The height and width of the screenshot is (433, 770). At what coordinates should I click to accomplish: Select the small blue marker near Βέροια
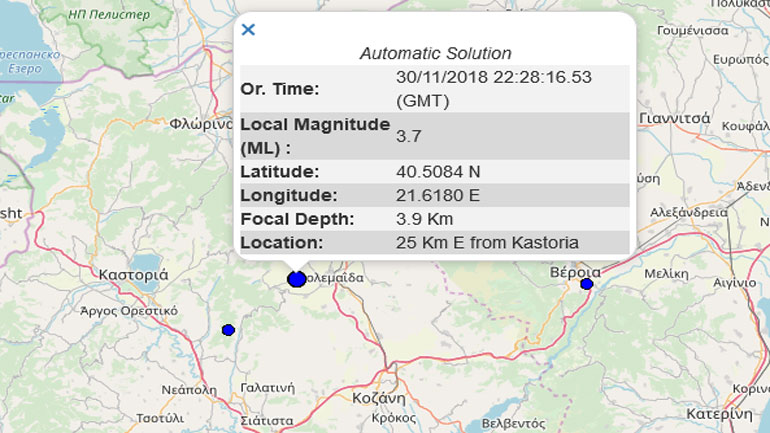587,284
